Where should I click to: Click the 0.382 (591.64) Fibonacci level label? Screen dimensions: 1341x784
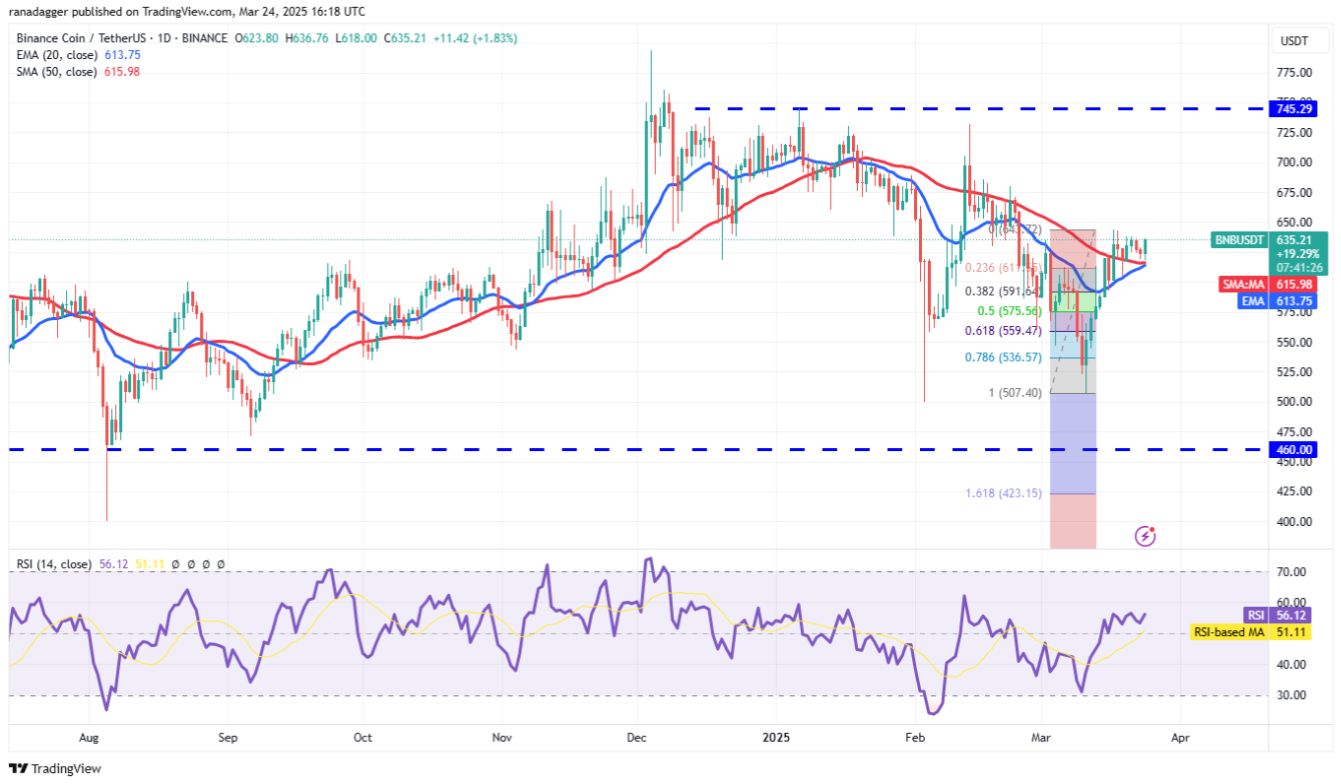point(1002,292)
